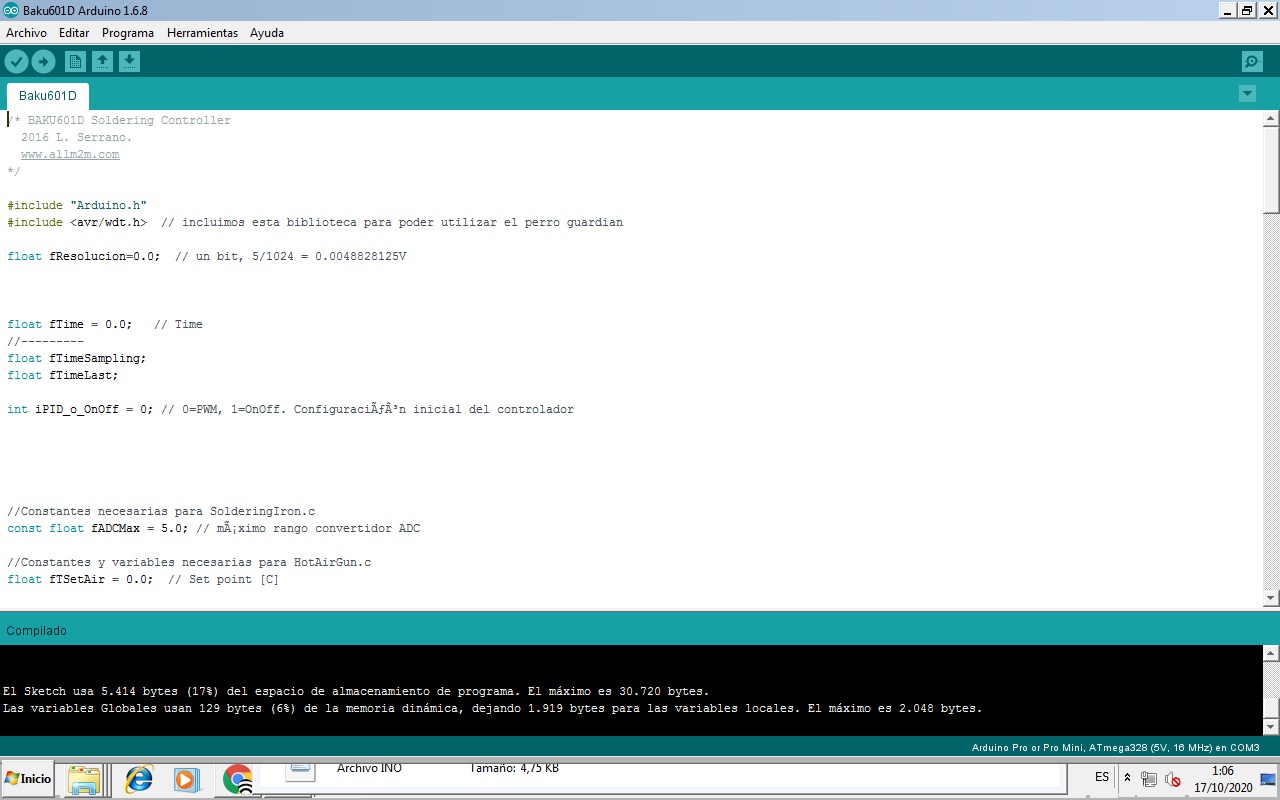1280x800 pixels.
Task: Open the Herramientas menu
Action: click(202, 33)
